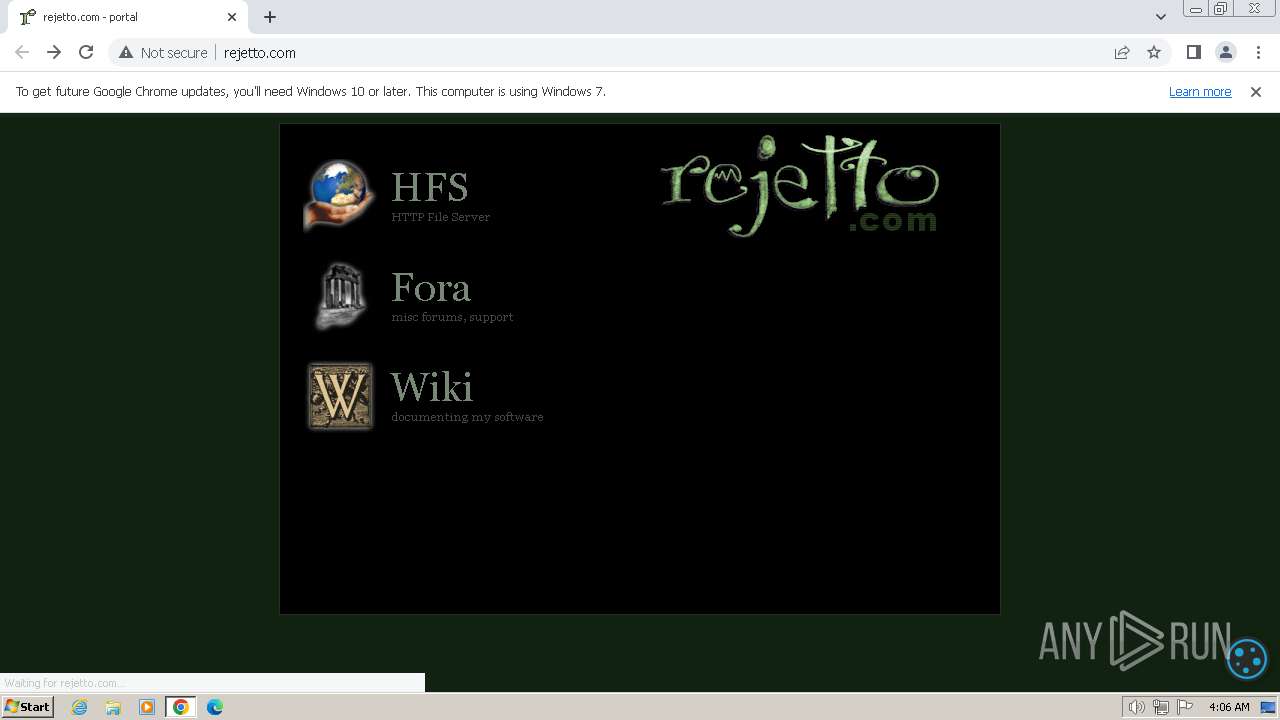Open Chrome side panel
The image size is (1280, 720).
pyautogui.click(x=1194, y=52)
